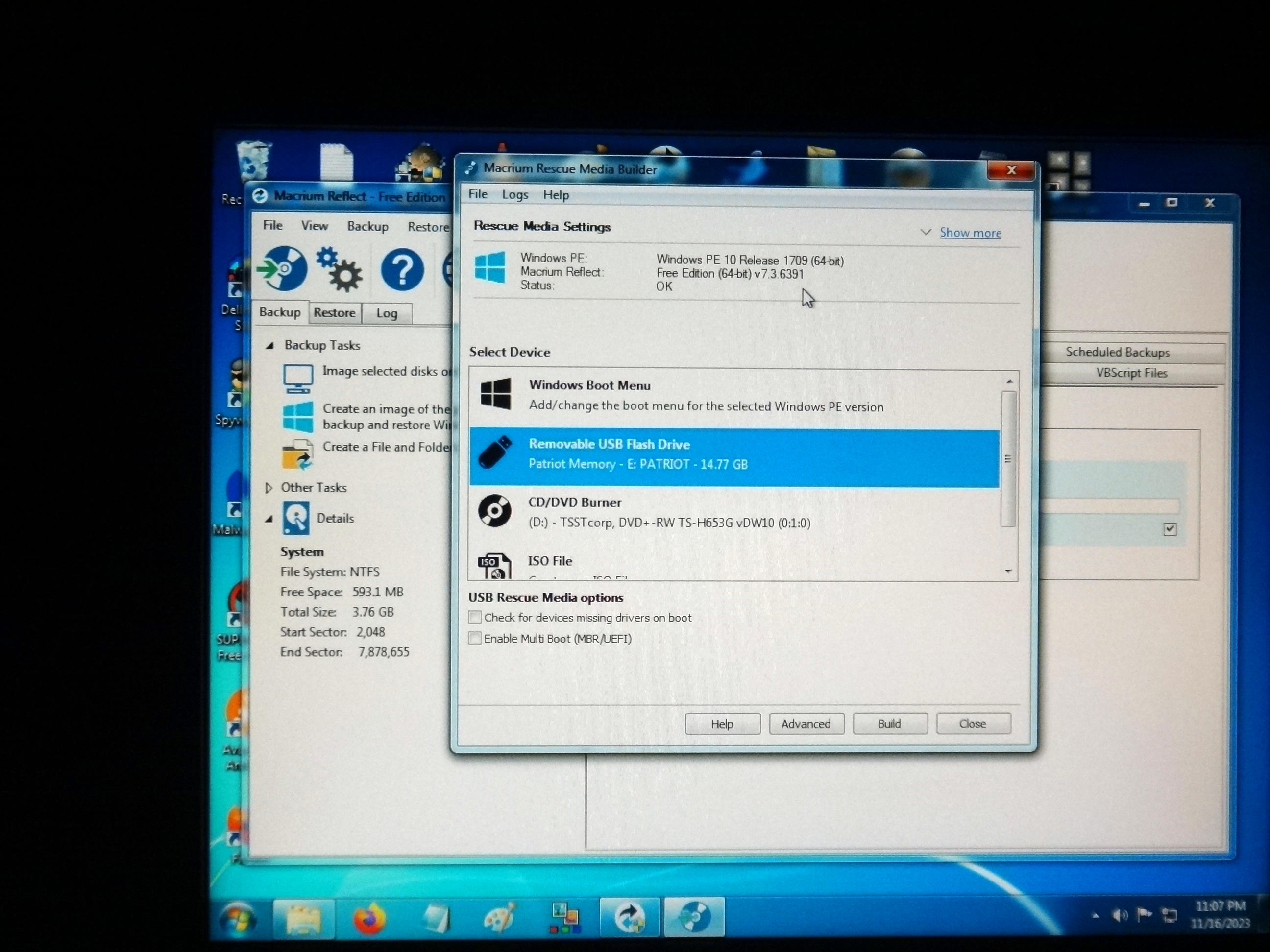This screenshot has height=952, width=1270.
Task: Open the Recycle Bin desktop icon
Action: [253, 161]
